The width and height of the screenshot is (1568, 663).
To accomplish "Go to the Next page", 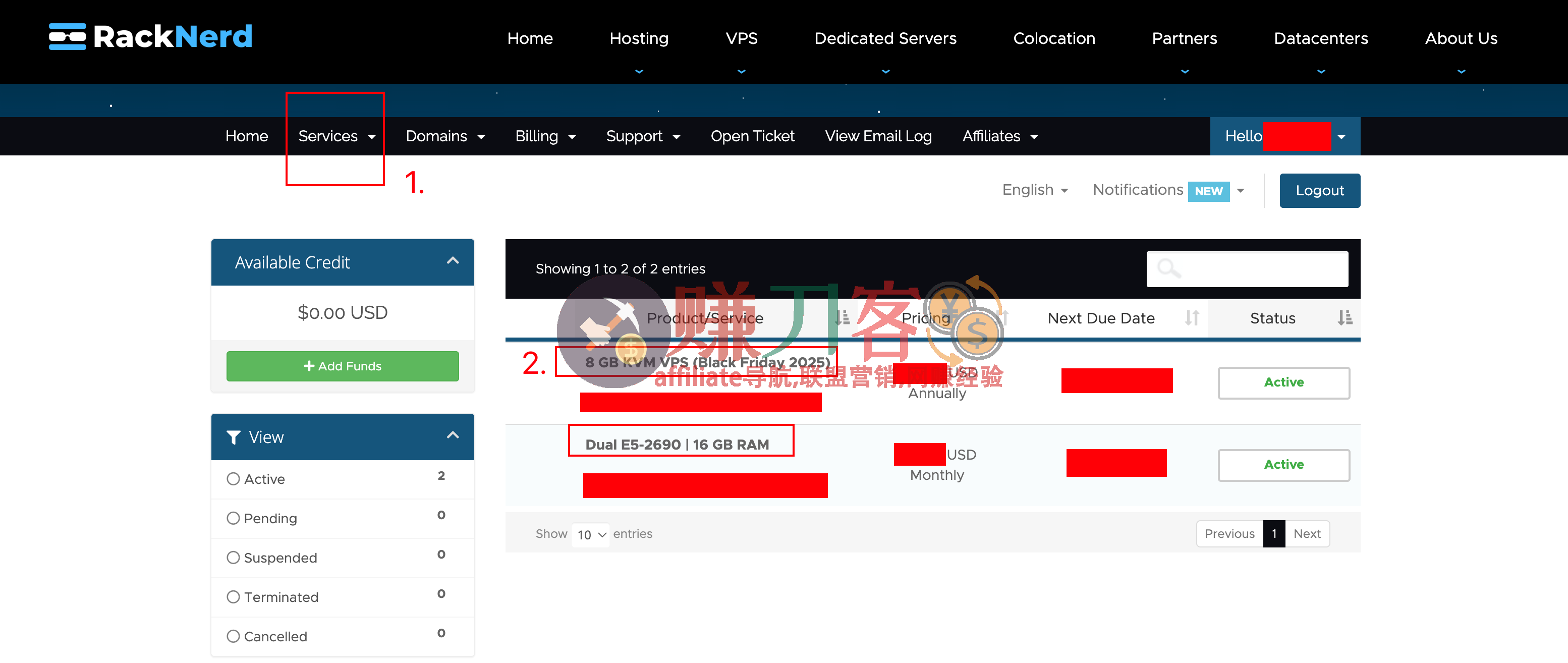I will point(1307,534).
